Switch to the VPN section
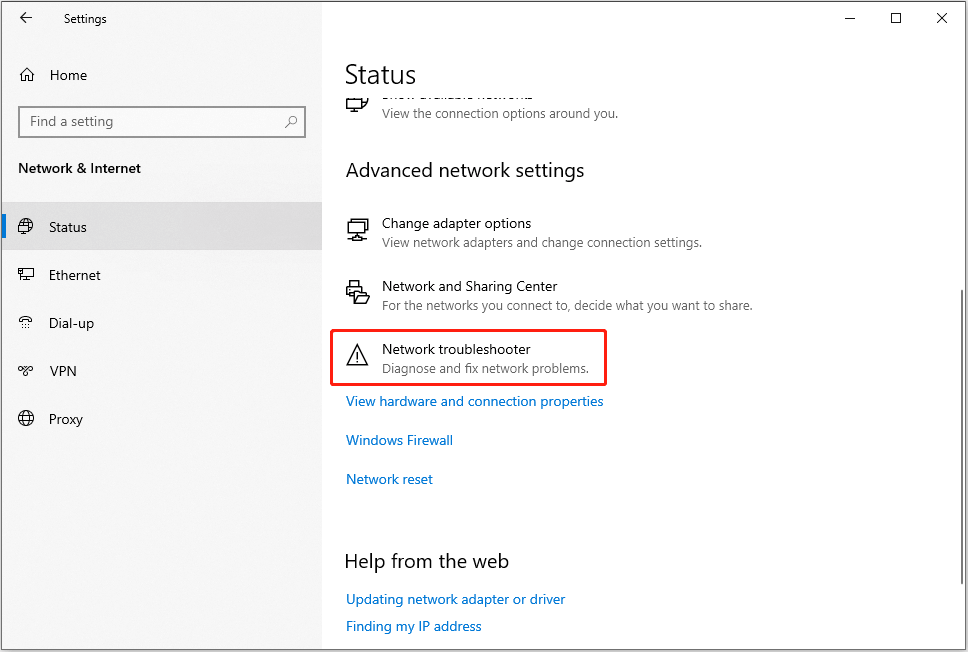Viewport: 968px width, 652px height. coord(63,371)
